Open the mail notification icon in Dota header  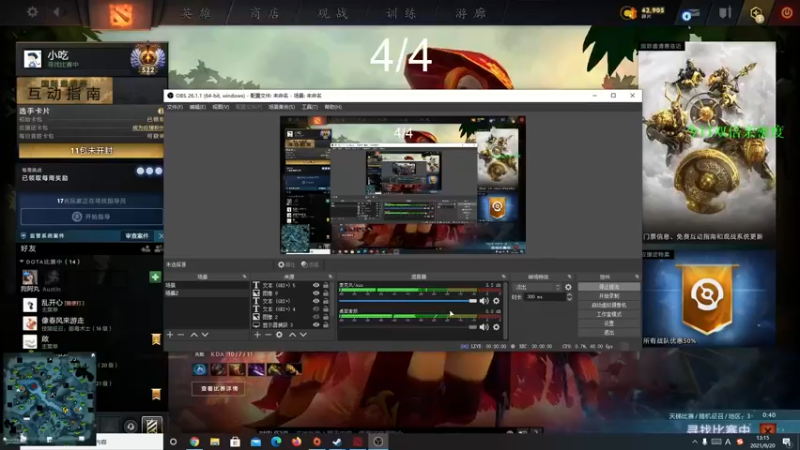[x=690, y=14]
